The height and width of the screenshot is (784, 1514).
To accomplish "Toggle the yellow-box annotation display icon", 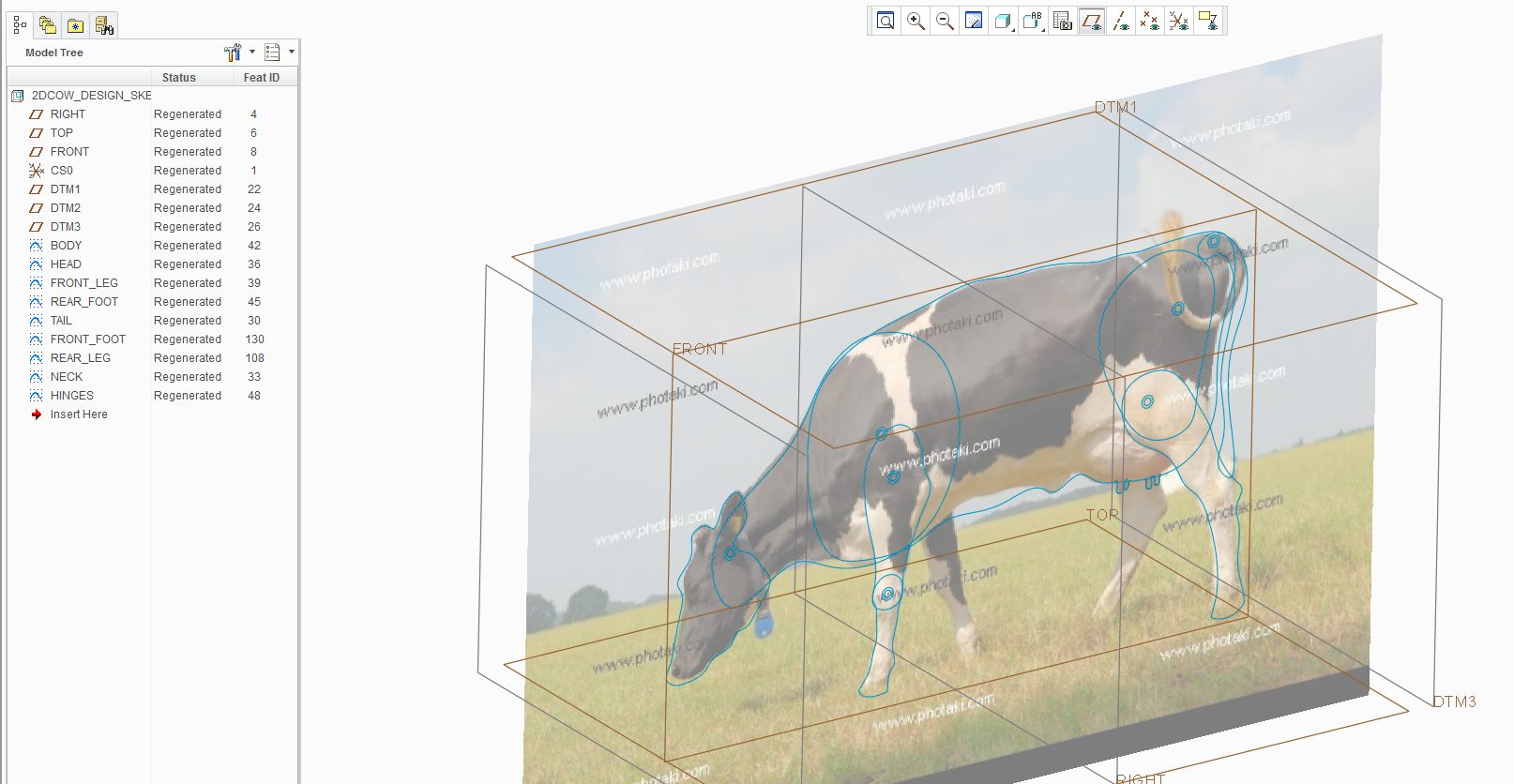I will coord(1208,22).
